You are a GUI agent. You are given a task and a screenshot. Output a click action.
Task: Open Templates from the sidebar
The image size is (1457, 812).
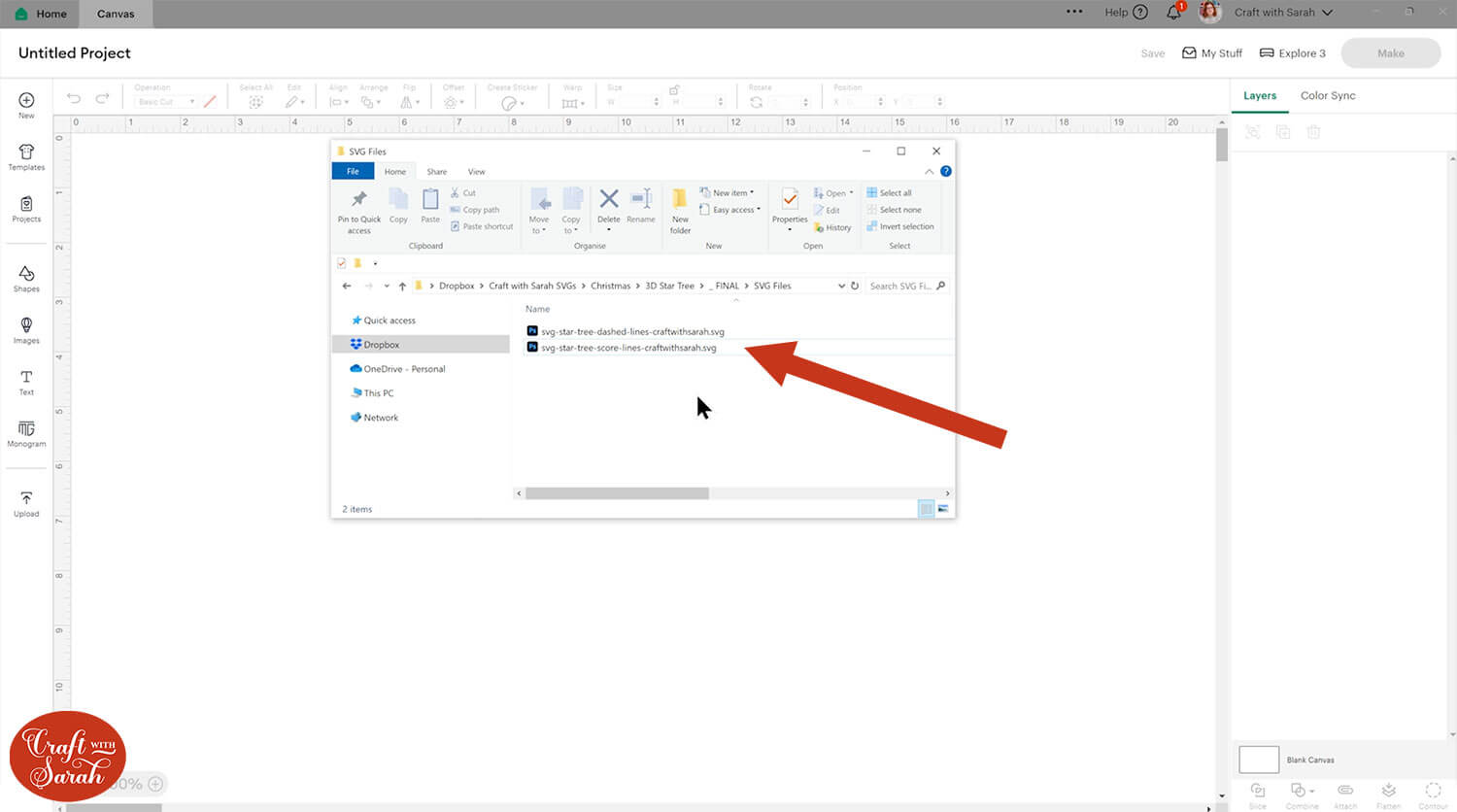click(x=26, y=156)
